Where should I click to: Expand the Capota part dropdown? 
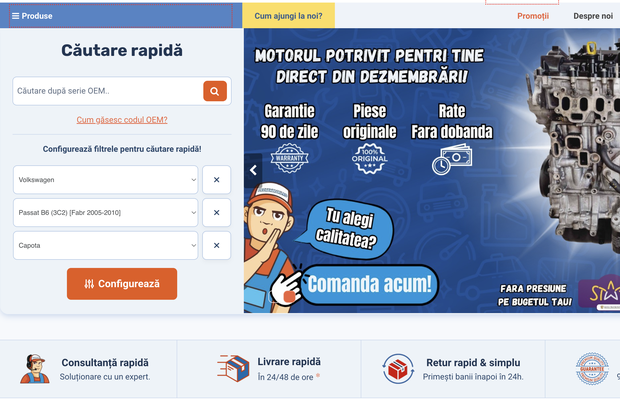(x=106, y=245)
